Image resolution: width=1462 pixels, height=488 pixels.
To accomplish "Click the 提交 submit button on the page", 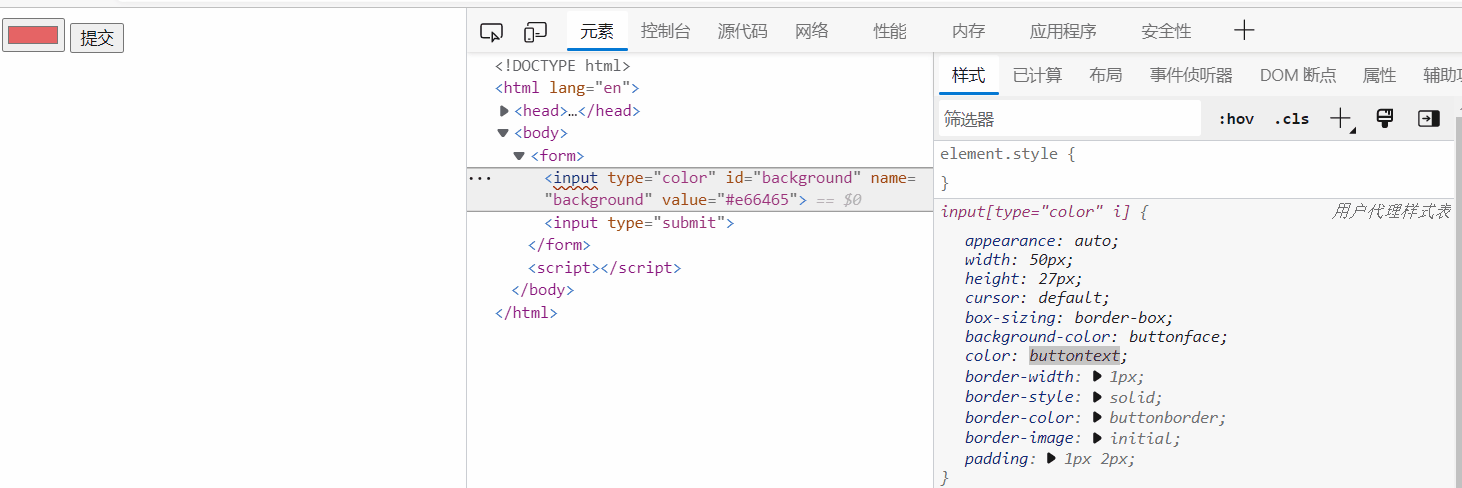I will tap(97, 38).
